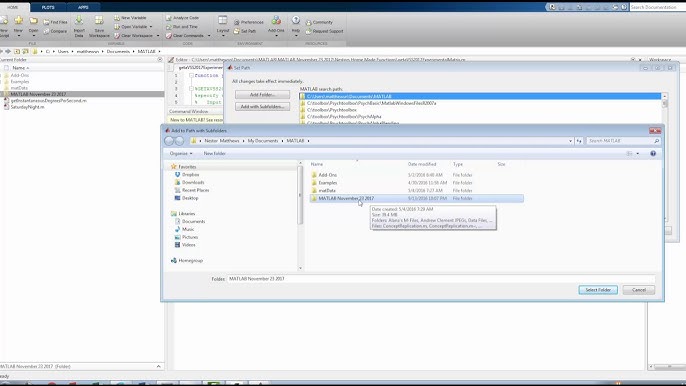Click the back arrow in folder dialog
This screenshot has width=686, height=386.
click(x=169, y=141)
